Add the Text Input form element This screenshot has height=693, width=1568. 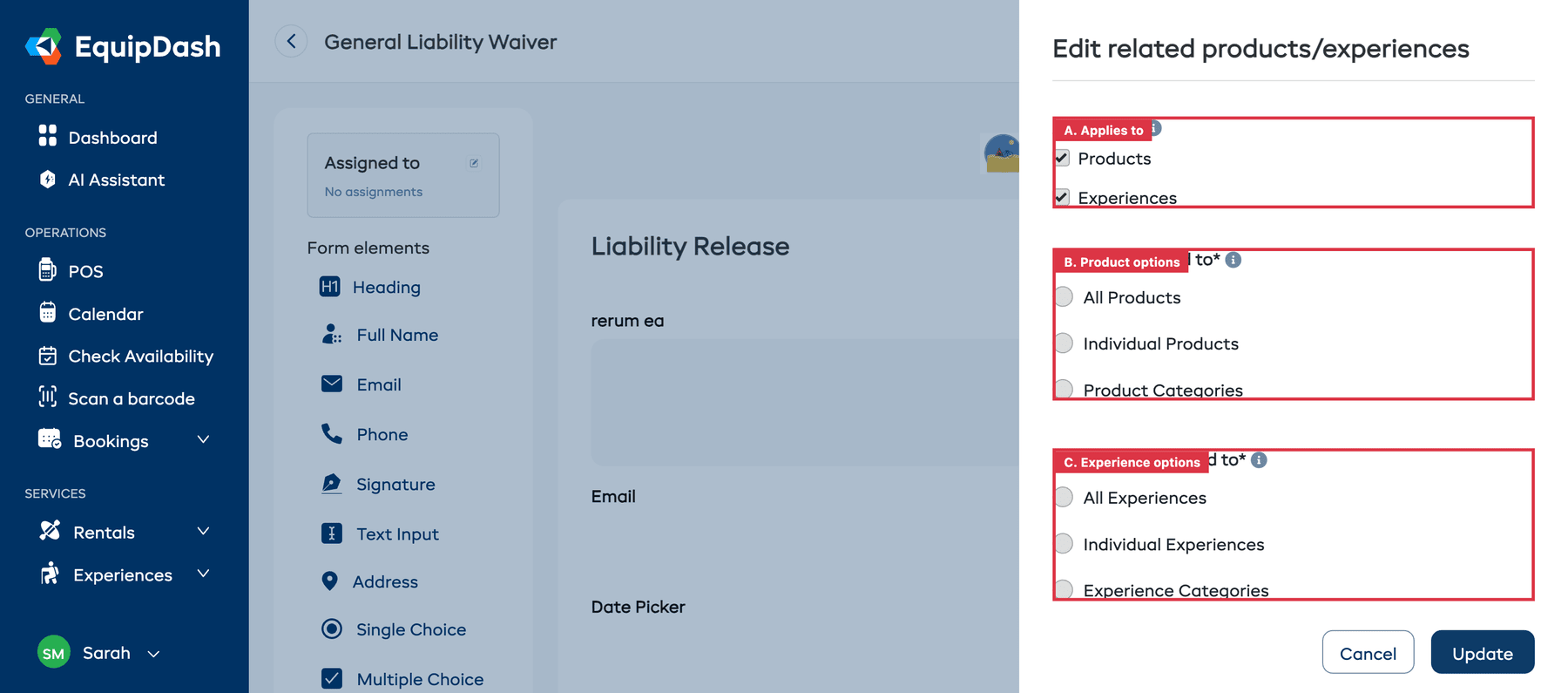point(397,533)
